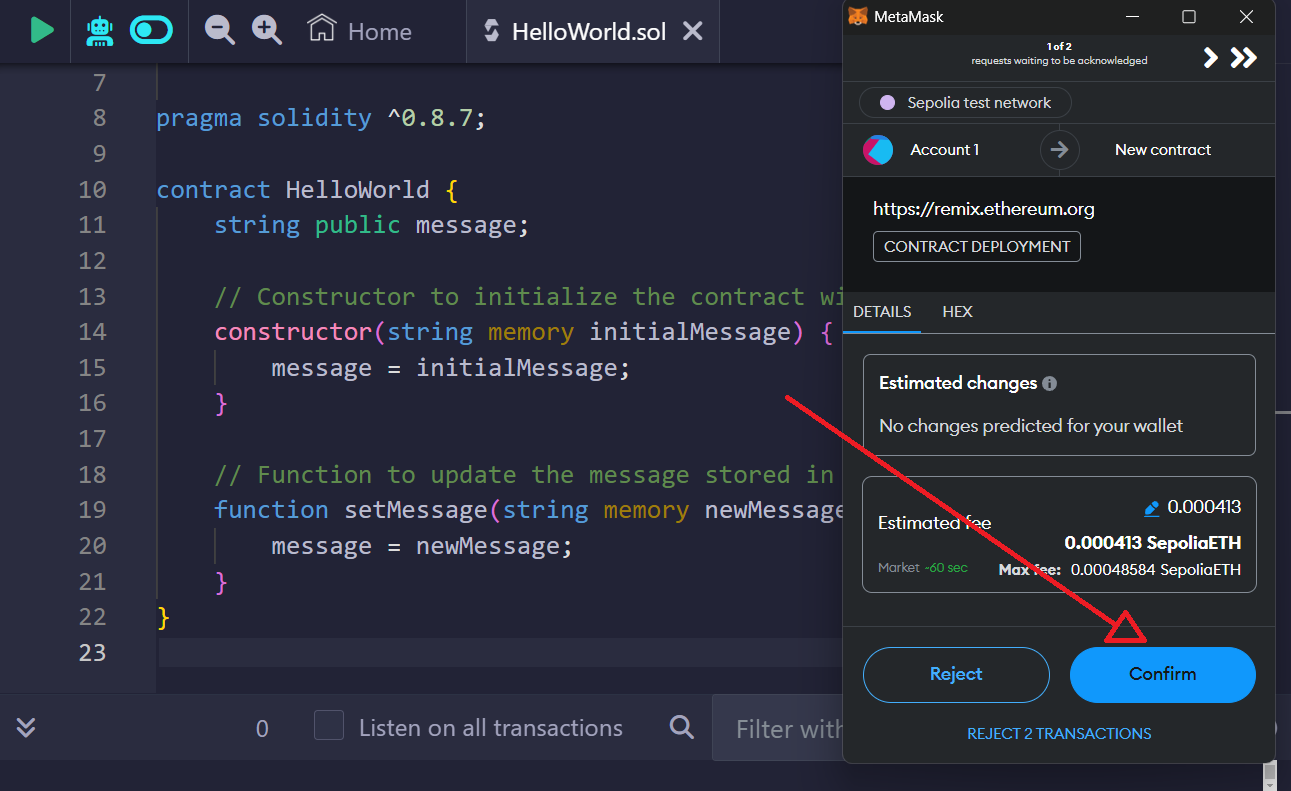
Task: Click the contract HelloWorld declaration line
Action: [307, 190]
